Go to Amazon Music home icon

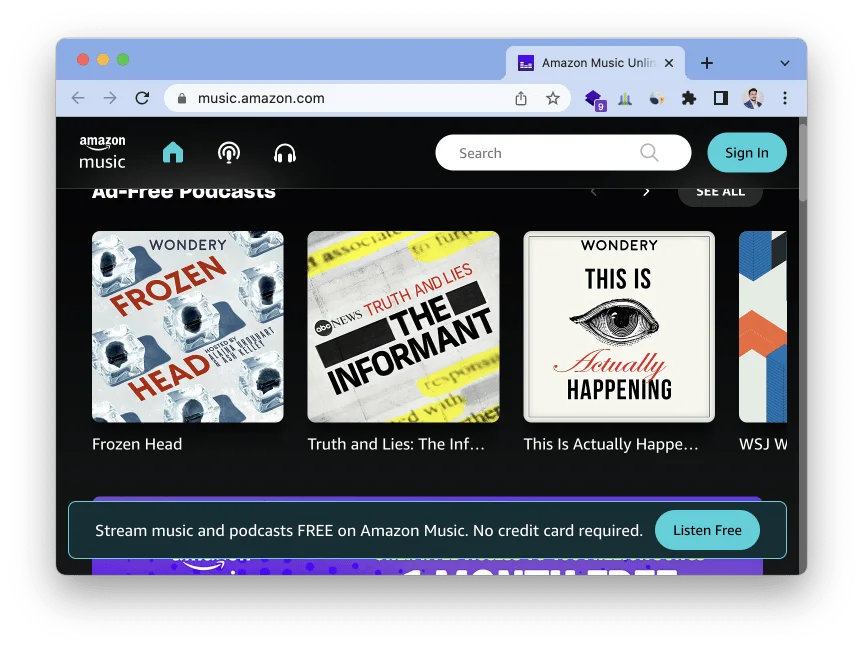[173, 152]
